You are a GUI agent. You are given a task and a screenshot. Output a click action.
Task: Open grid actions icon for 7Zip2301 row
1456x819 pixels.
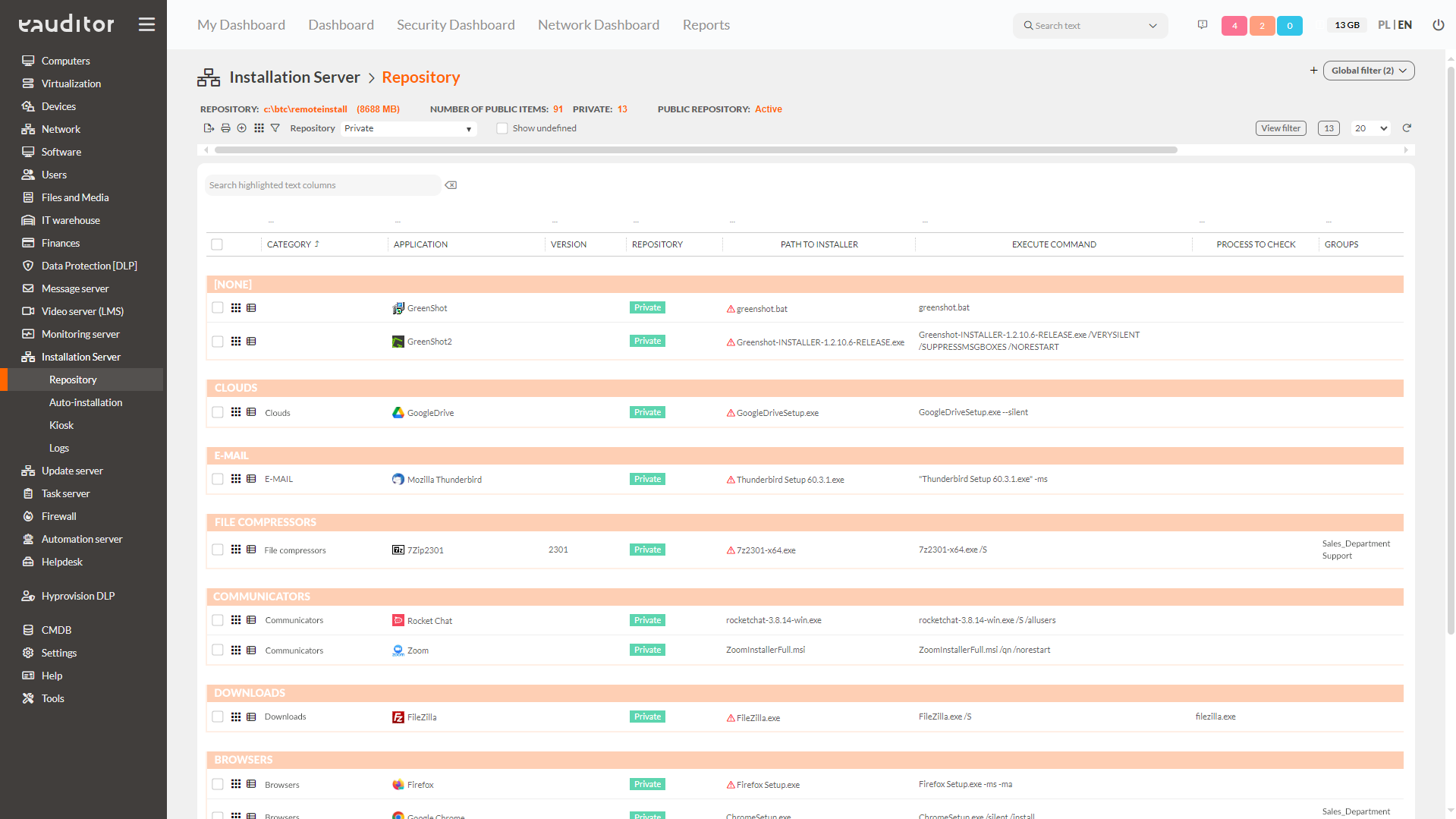tap(236, 550)
